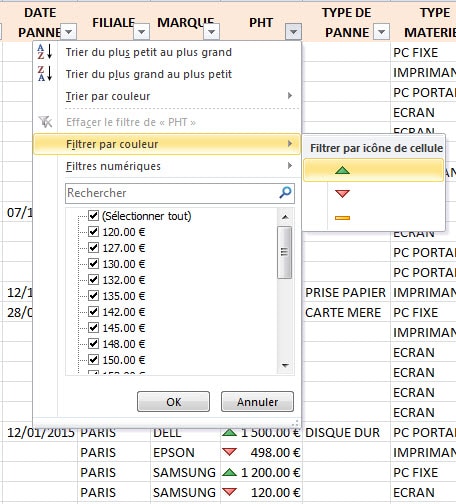Open the DATE PANNE filter dropdown
456x504 pixels.
click(x=69, y=32)
